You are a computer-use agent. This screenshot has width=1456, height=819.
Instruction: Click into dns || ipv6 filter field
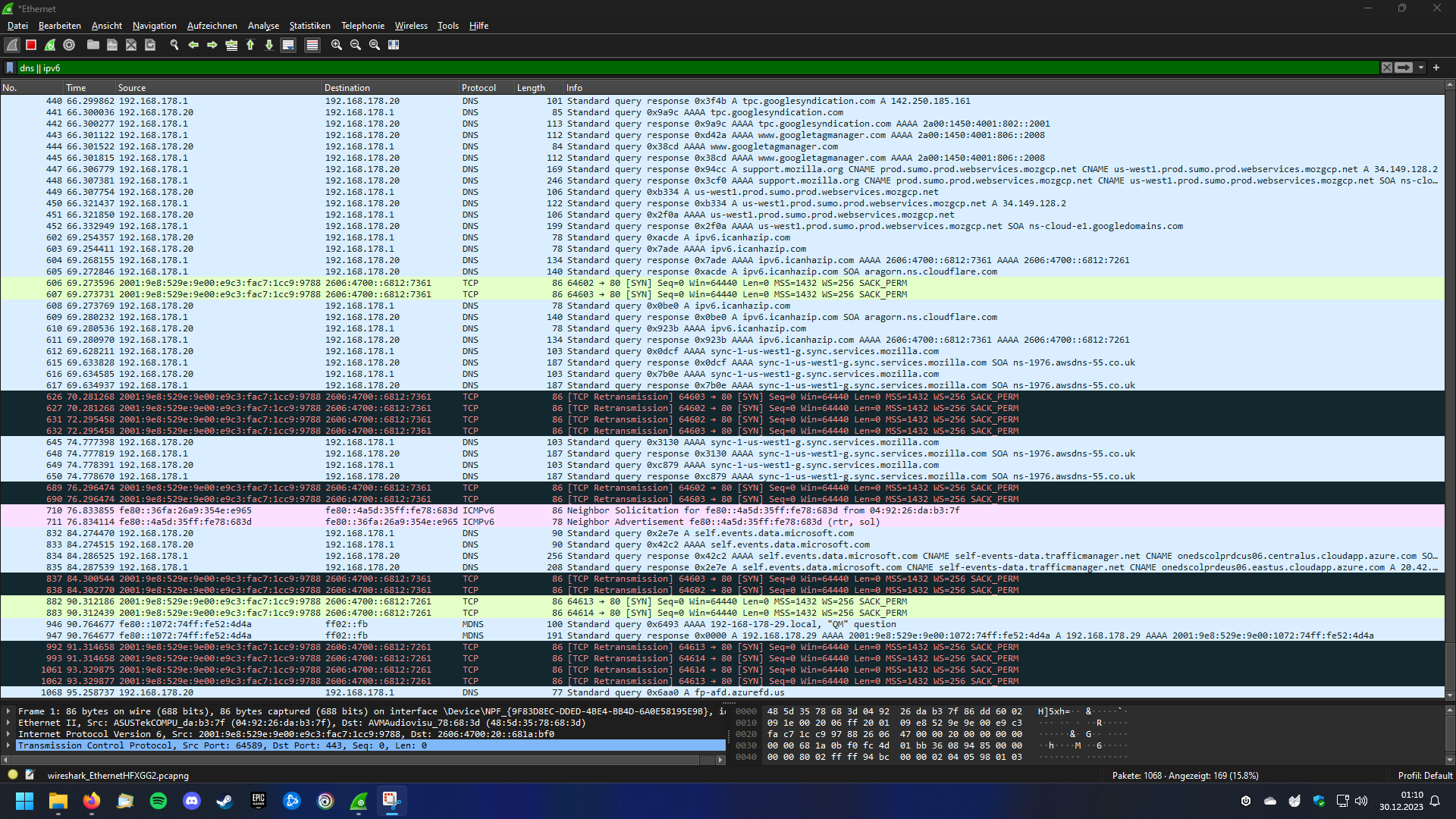pyautogui.click(x=682, y=67)
